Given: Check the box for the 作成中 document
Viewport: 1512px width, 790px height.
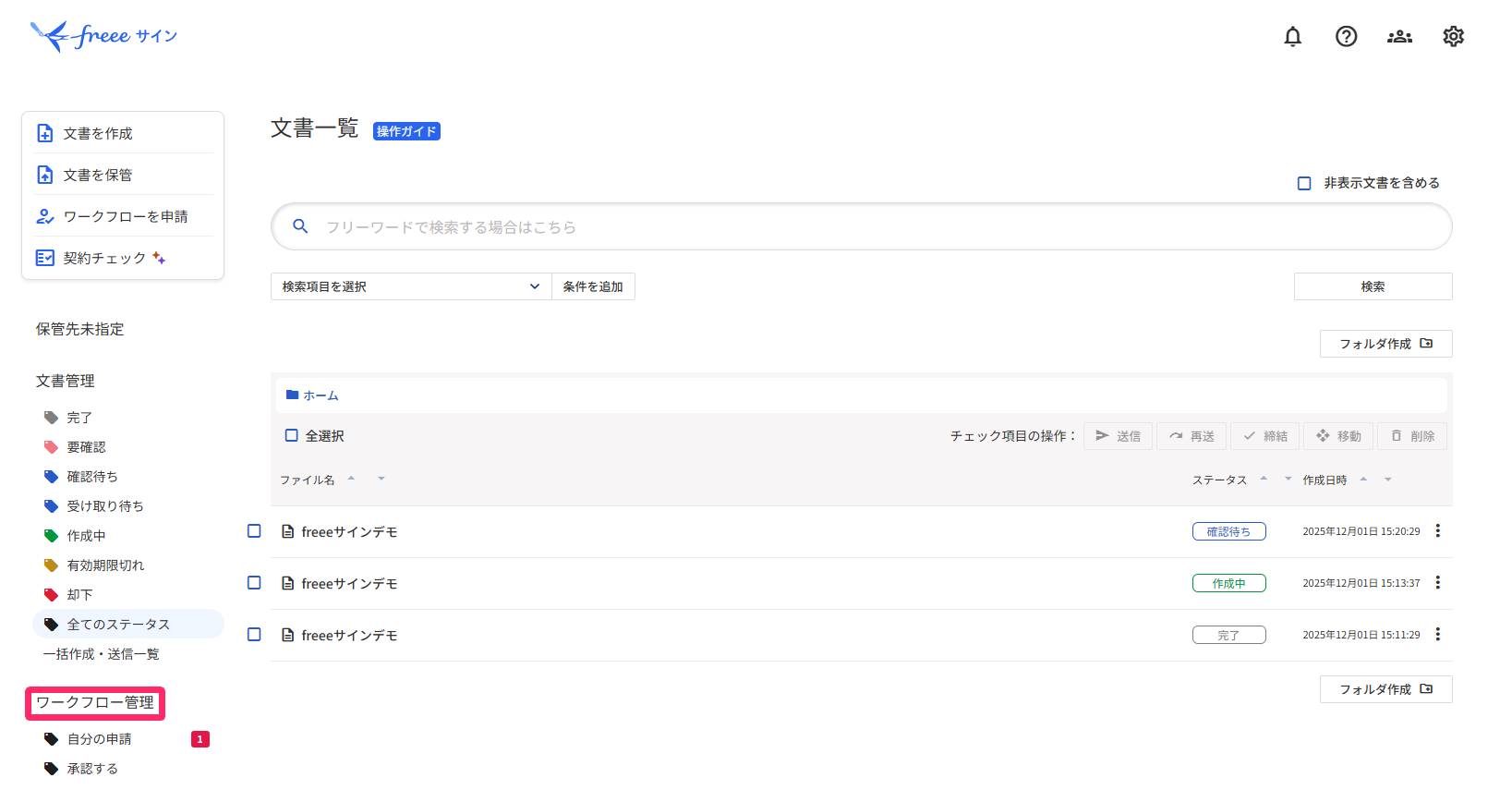Looking at the screenshot, I should (x=254, y=583).
